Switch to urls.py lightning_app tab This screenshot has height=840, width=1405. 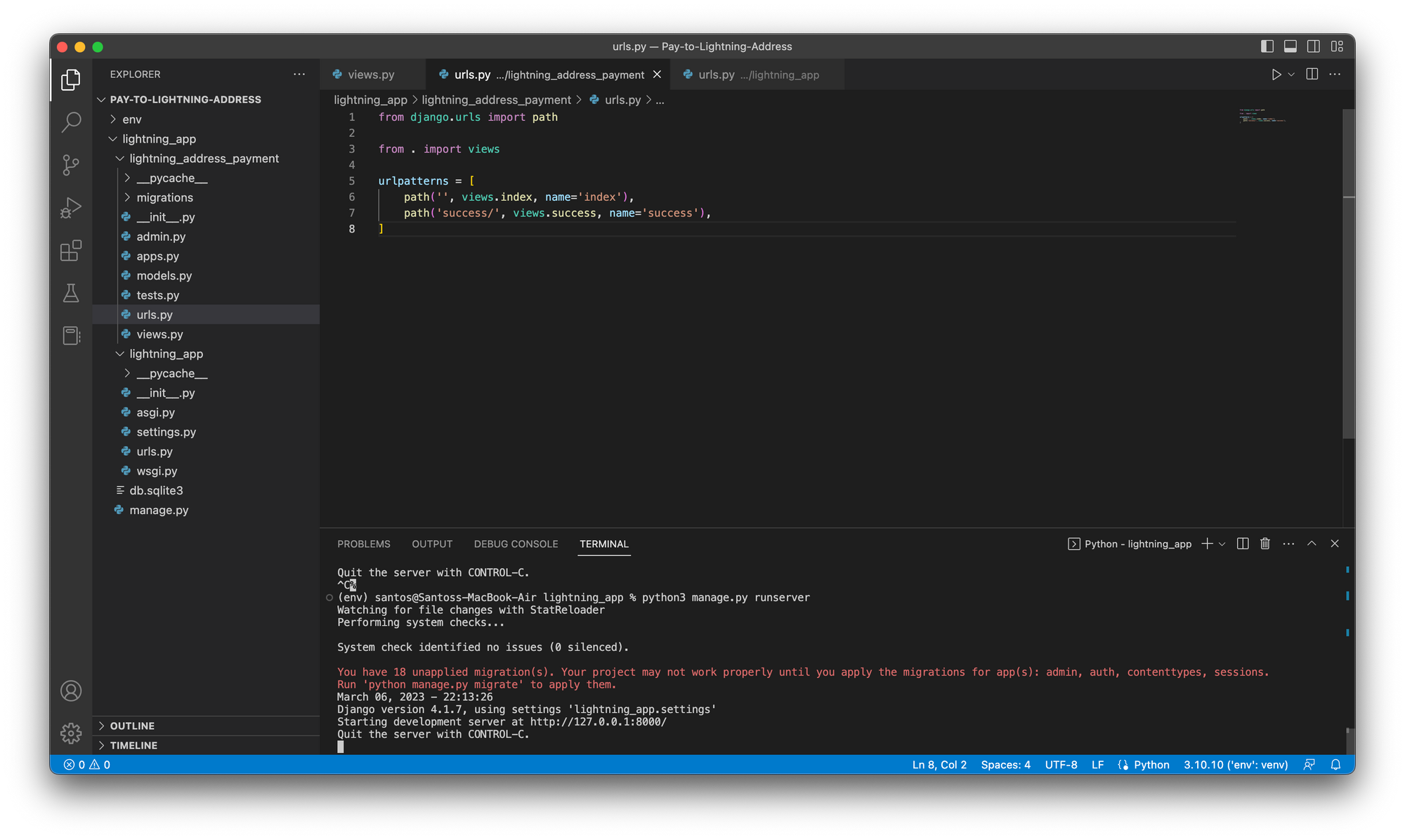758,74
